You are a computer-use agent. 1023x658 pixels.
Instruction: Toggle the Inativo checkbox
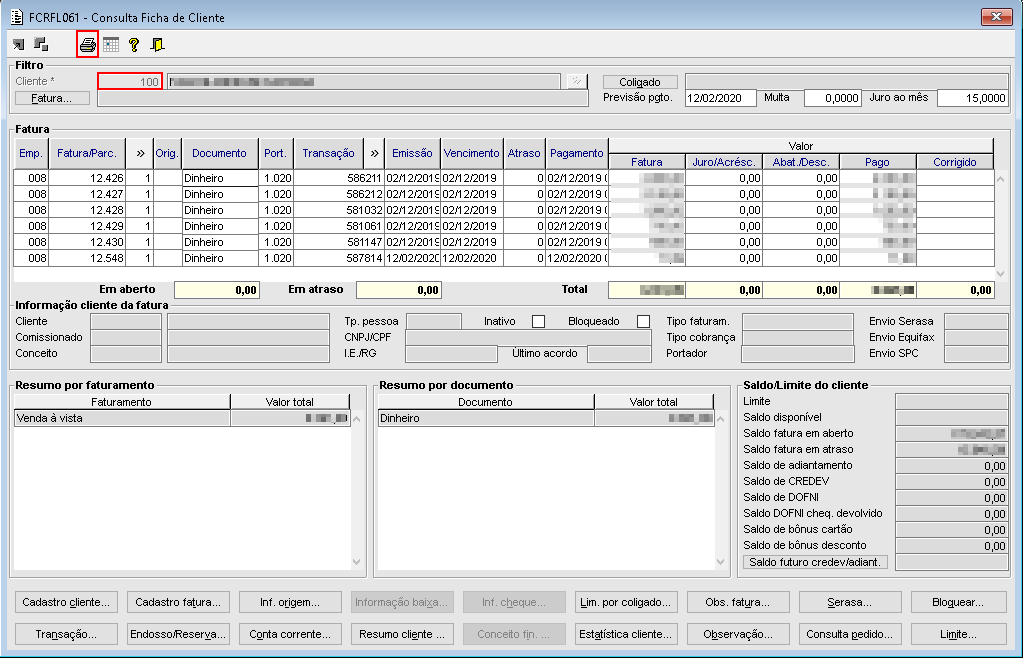[538, 321]
